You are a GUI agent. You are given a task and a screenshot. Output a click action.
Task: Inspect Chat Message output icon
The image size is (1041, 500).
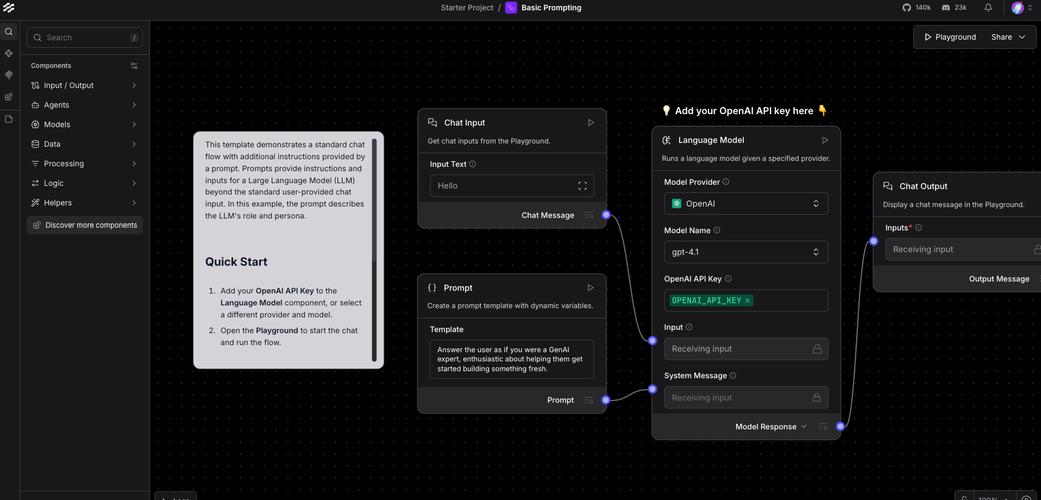[x=588, y=215]
